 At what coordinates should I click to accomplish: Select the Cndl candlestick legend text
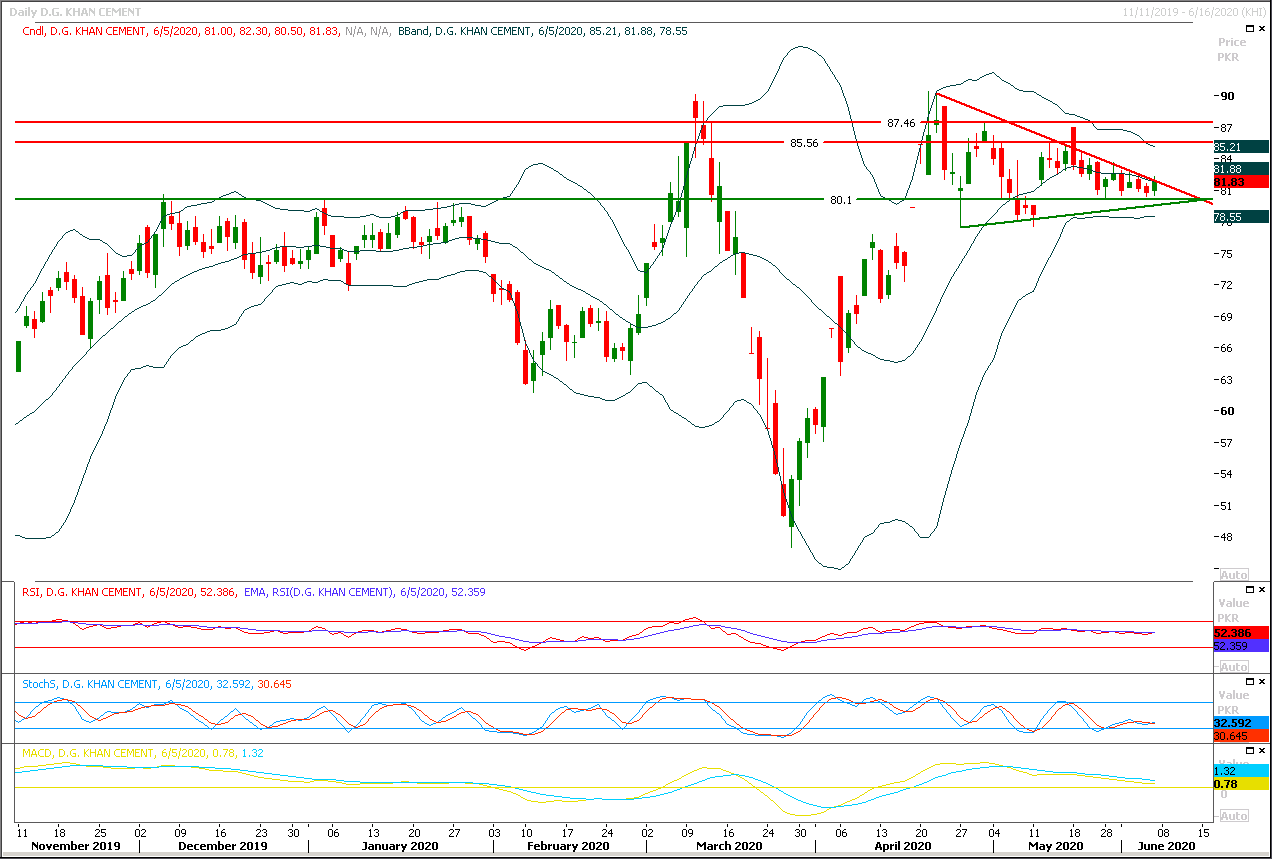click(181, 31)
